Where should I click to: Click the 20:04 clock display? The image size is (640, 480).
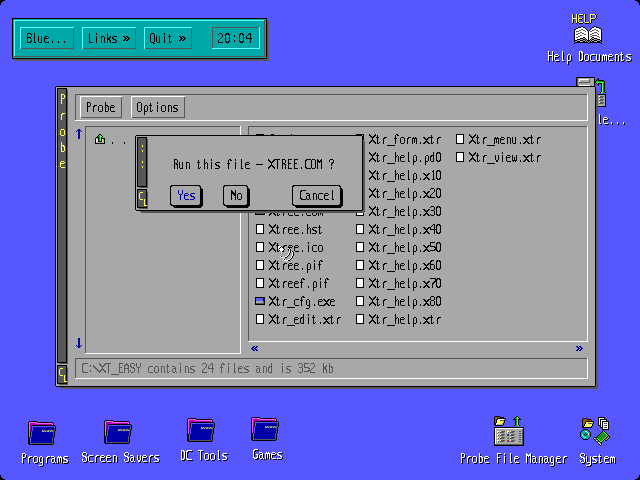(x=236, y=38)
